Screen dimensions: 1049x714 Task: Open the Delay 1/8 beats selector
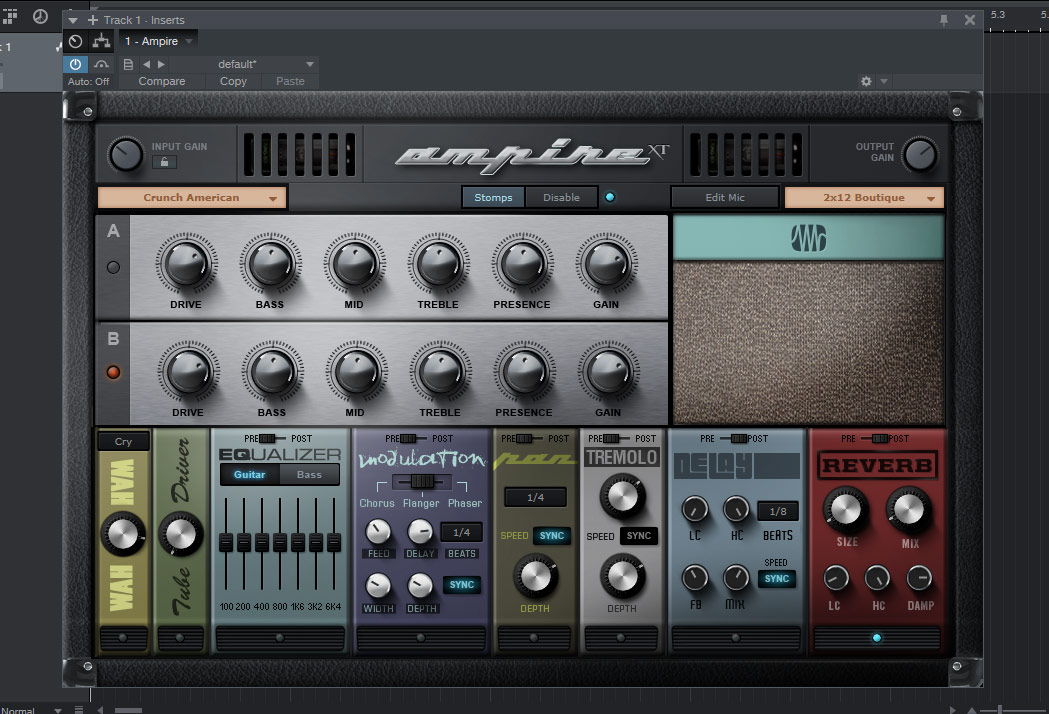point(778,511)
